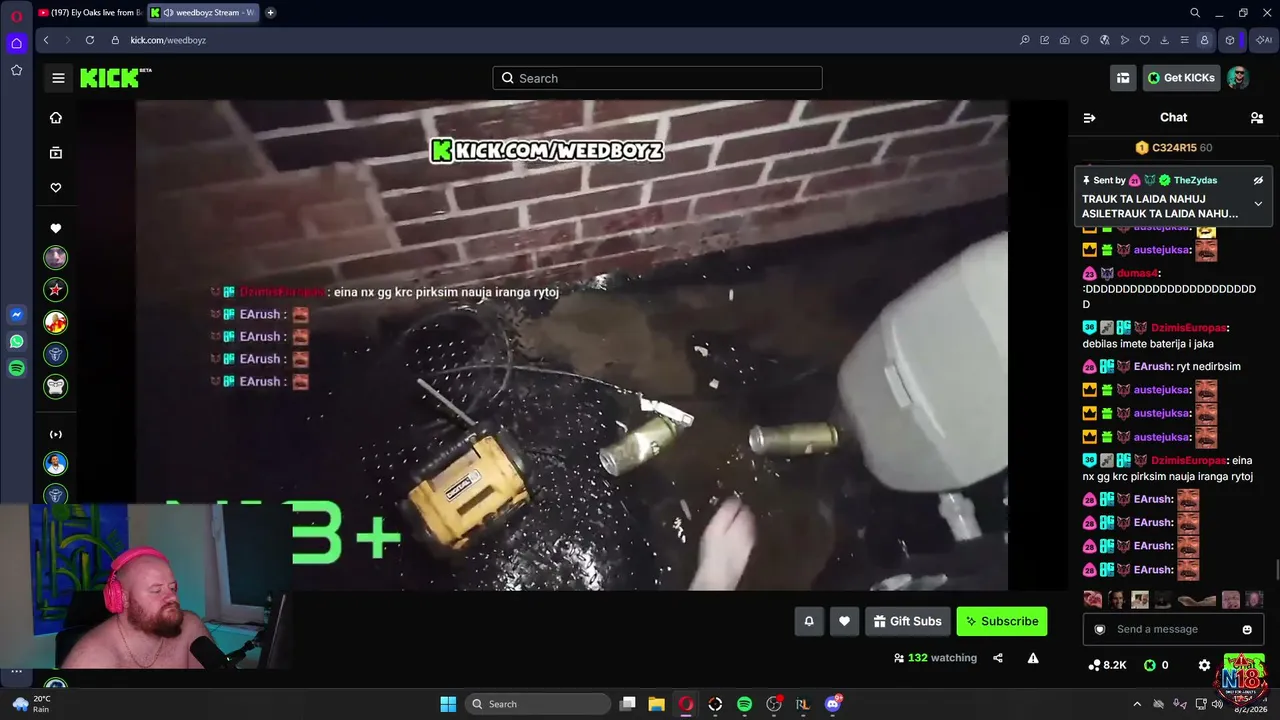This screenshot has height=720, width=1280.
Task: Open Opera Start Page home sidebar button
Action: 16,43
